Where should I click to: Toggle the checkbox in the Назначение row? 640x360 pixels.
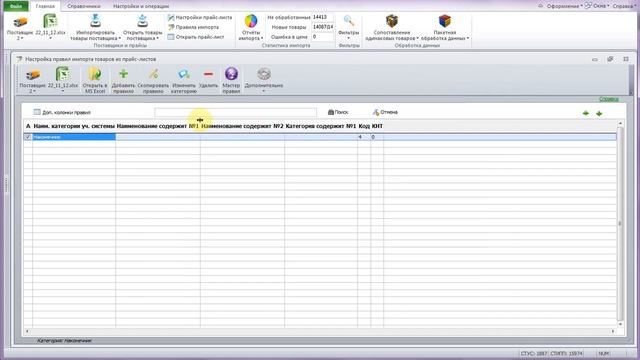click(x=28, y=137)
